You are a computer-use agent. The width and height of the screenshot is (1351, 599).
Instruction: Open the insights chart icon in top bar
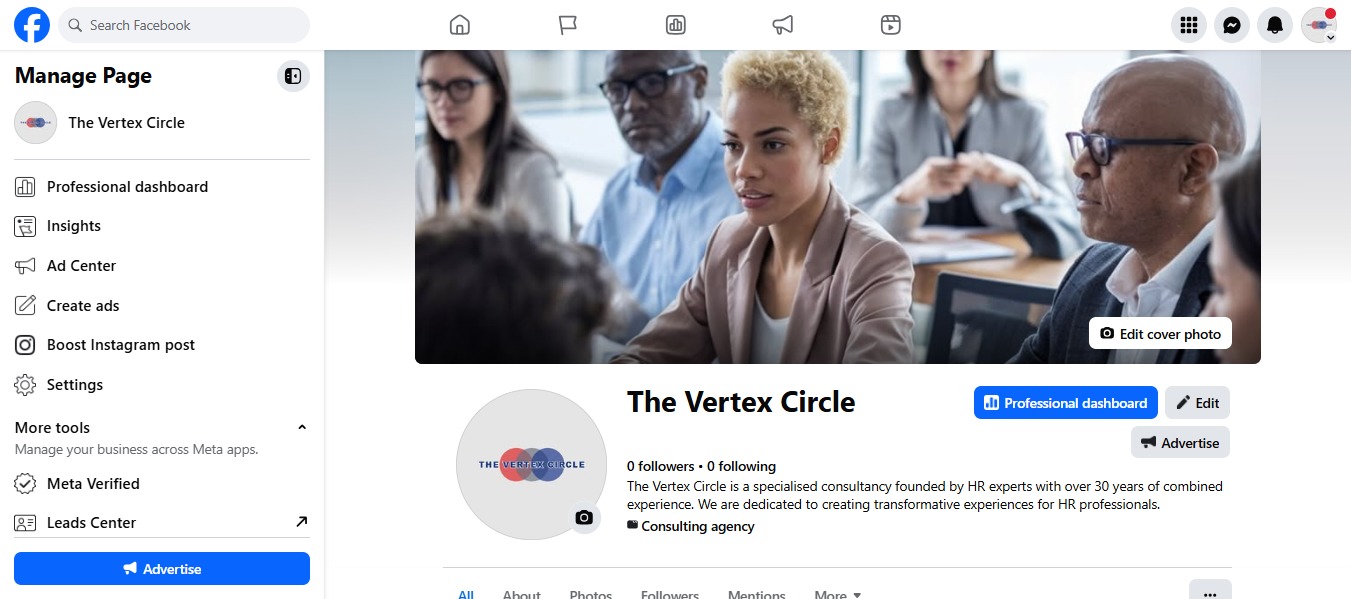point(675,25)
